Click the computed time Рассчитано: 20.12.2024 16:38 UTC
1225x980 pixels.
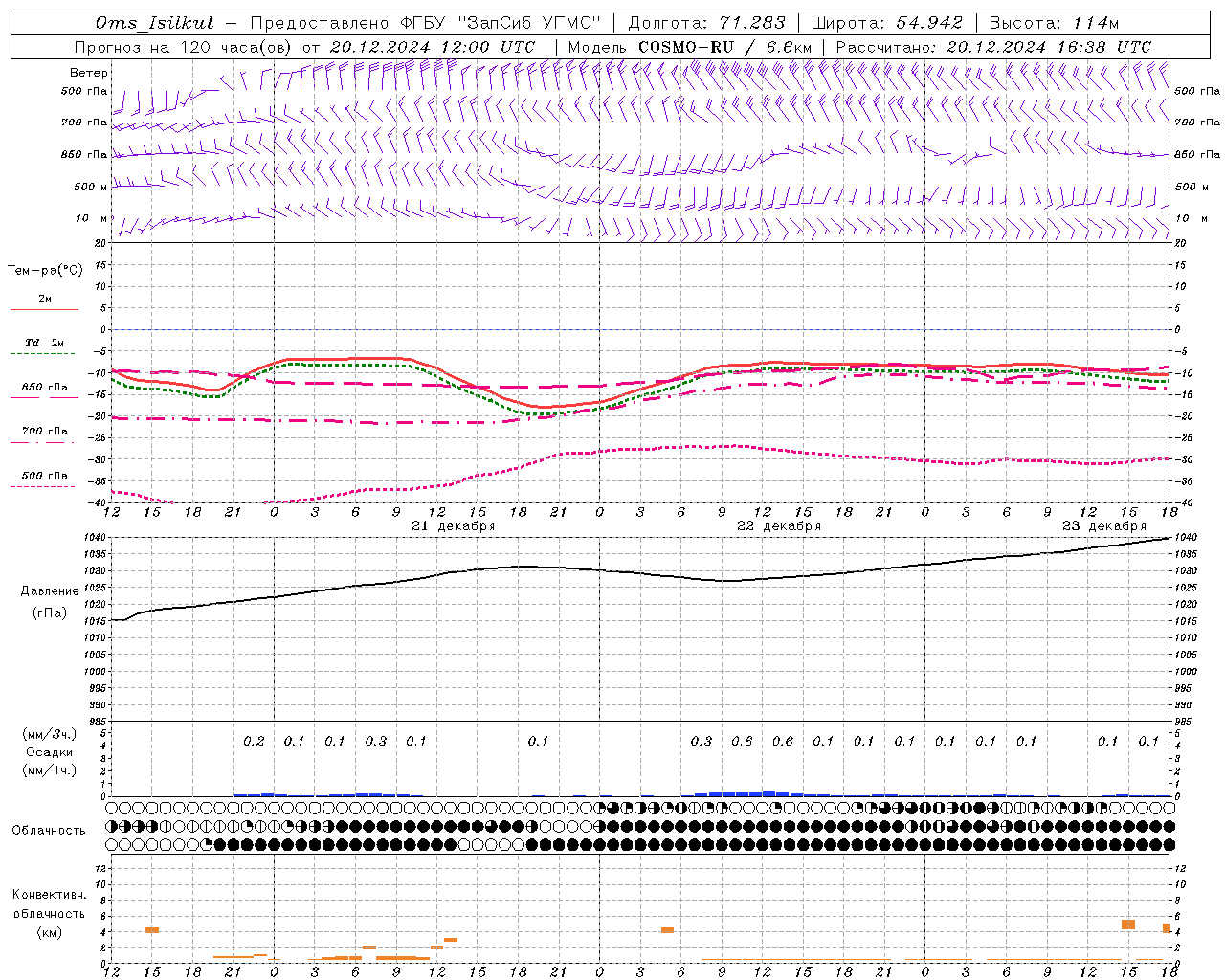[993, 47]
